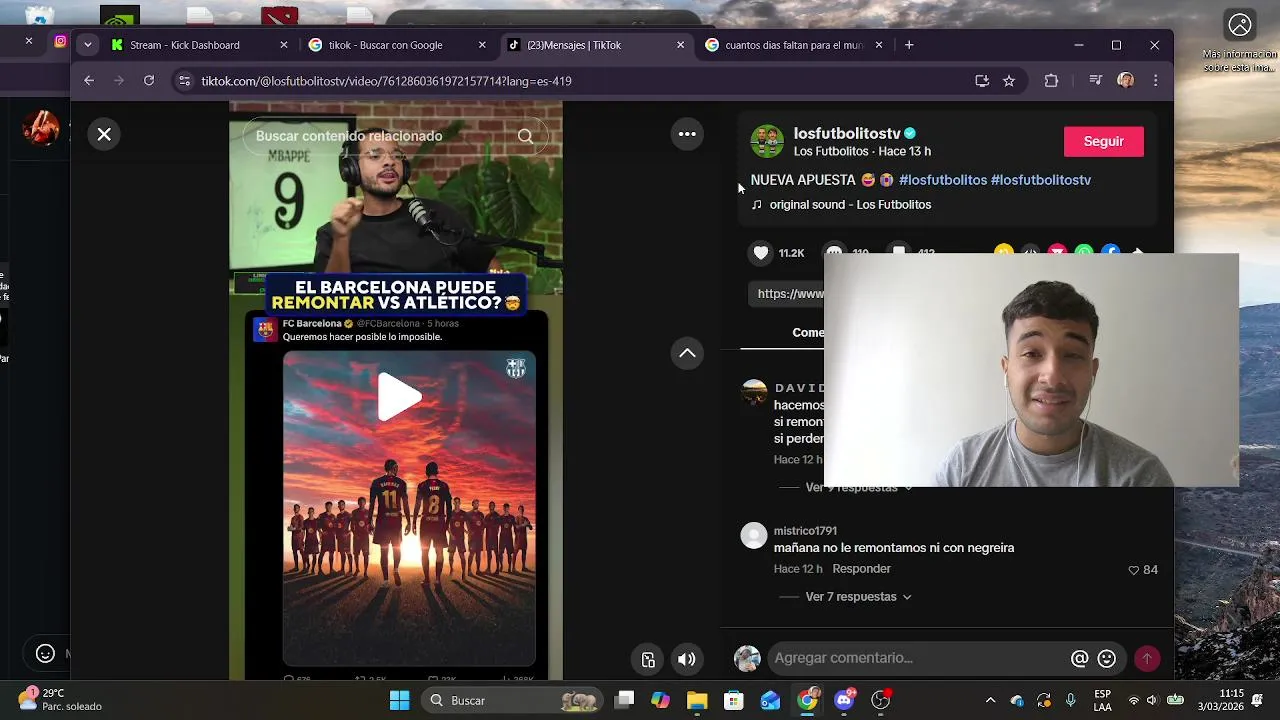Toggle the floating player icon beside volume
The height and width of the screenshot is (720, 1280).
[x=648, y=659]
